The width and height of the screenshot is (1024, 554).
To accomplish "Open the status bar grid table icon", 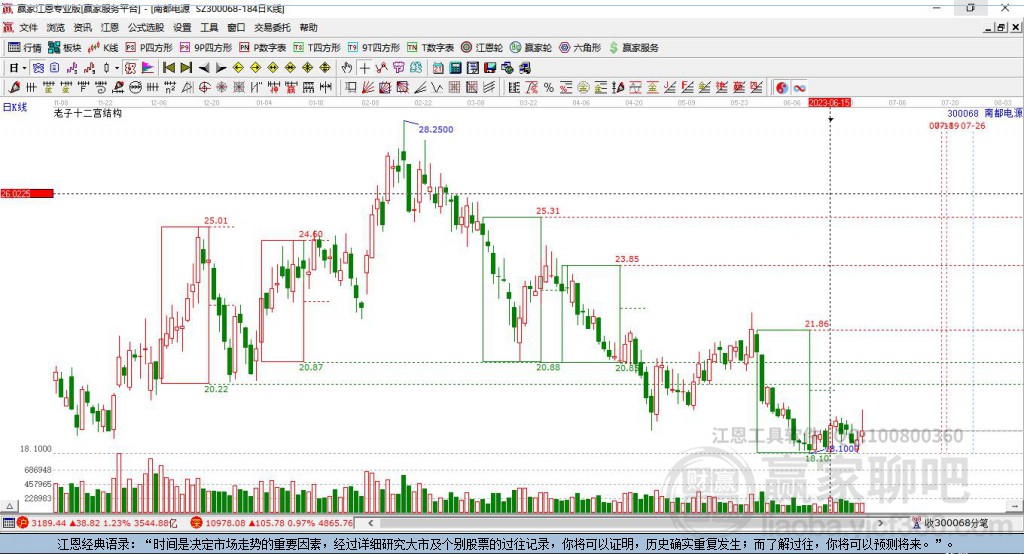I will tap(8, 523).
